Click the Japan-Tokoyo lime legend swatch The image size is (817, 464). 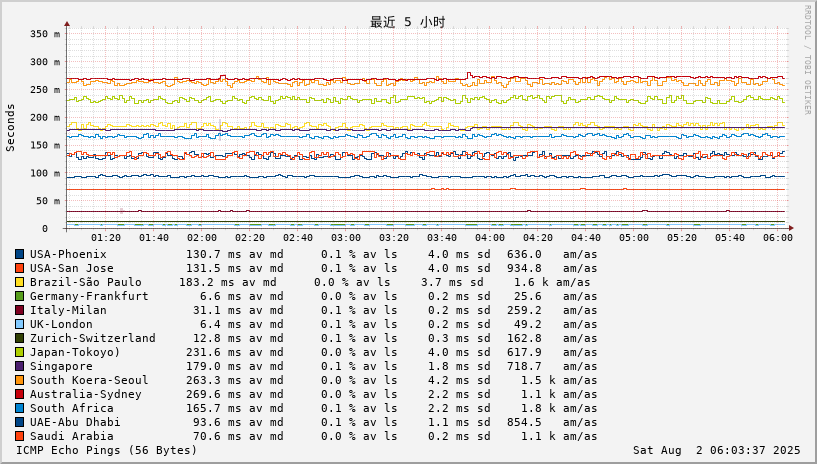tap(19, 353)
